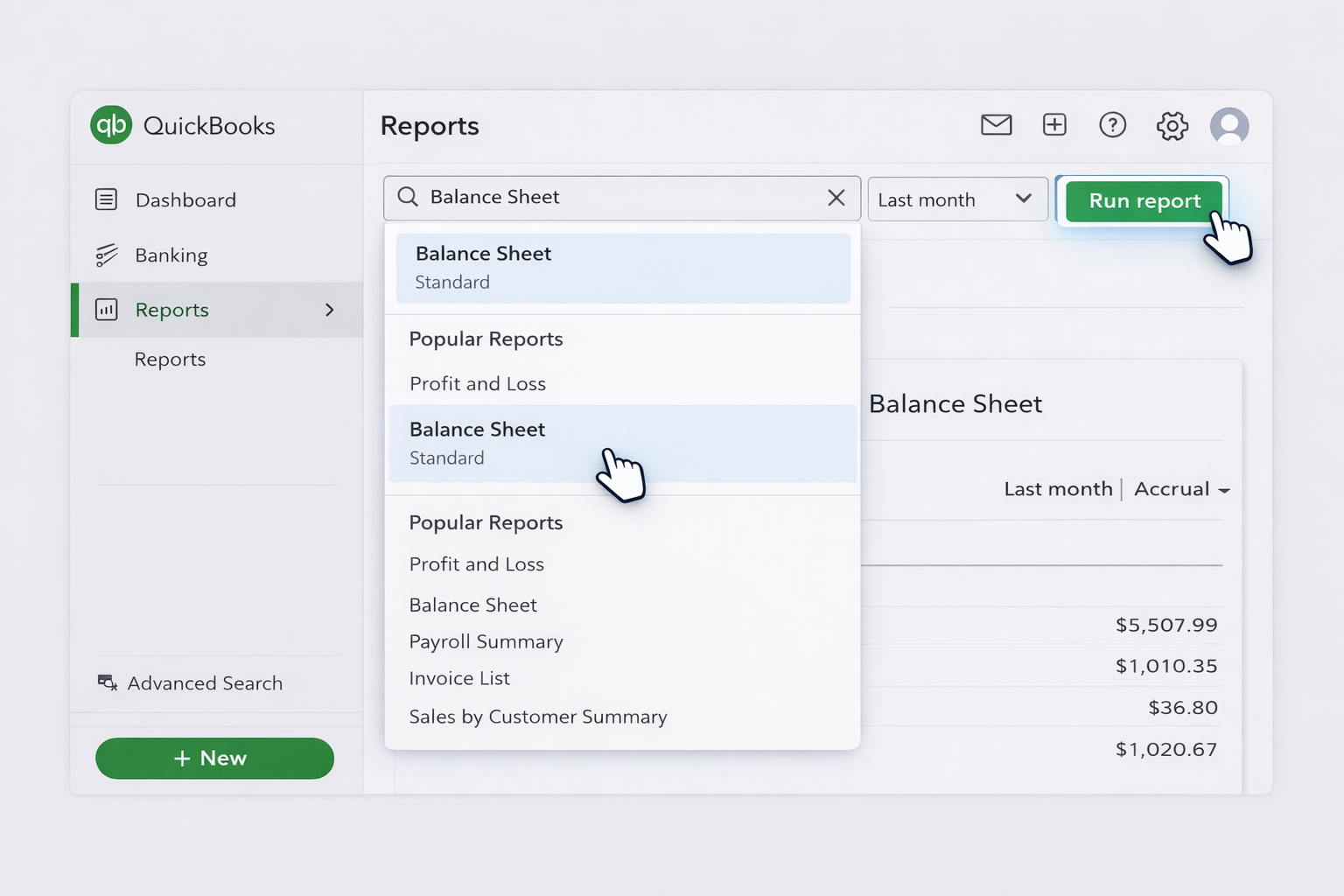
Task: Click the $5,507.99 amount
Action: 1165,625
